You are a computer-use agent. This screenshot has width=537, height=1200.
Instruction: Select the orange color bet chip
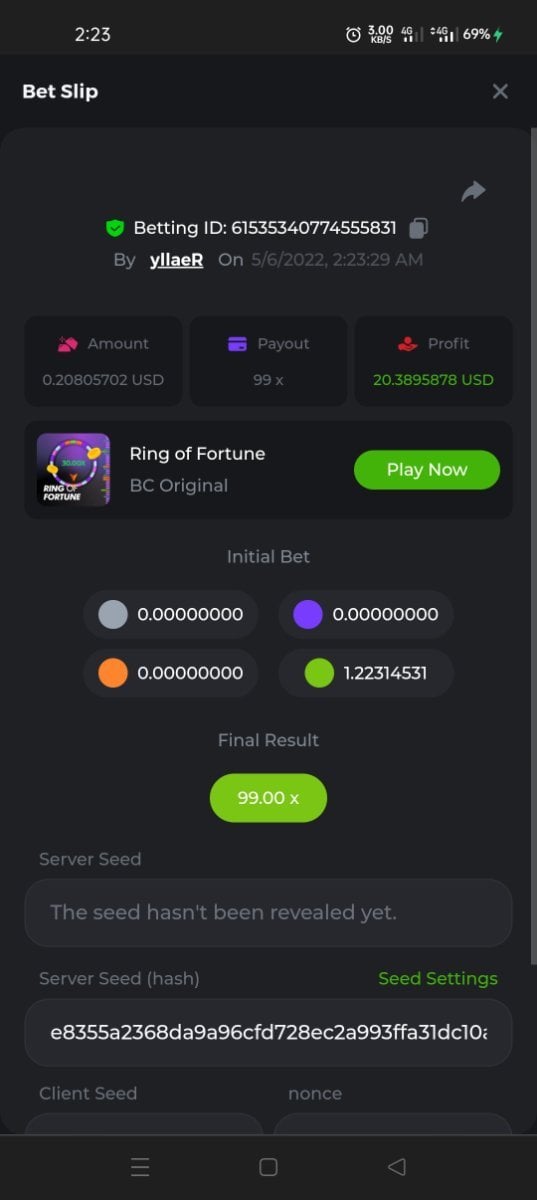click(x=170, y=673)
